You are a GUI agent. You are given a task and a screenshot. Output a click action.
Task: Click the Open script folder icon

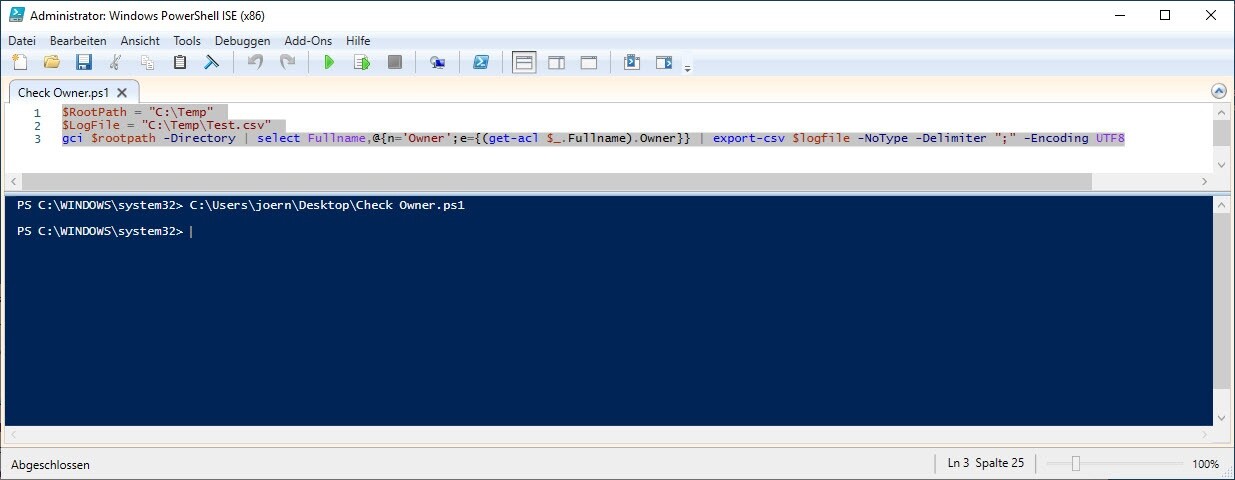click(52, 63)
